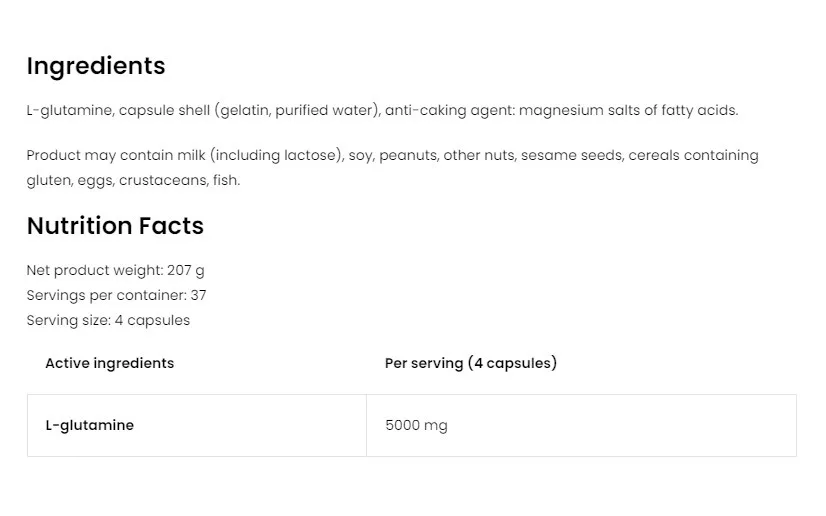Click the Servings per container line
Screen dimensions: 826x516
pyautogui.click(x=116, y=295)
